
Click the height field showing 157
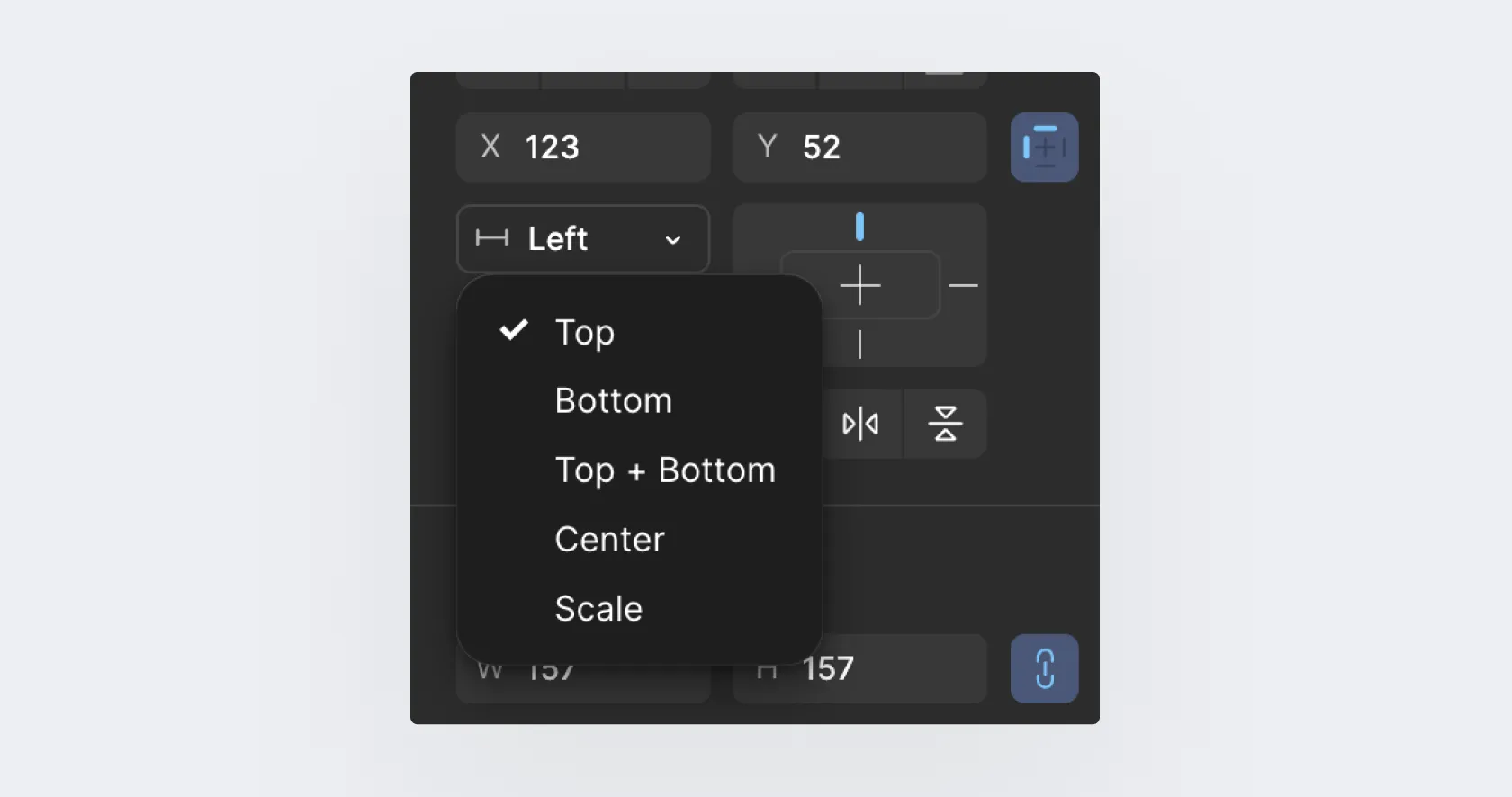859,669
